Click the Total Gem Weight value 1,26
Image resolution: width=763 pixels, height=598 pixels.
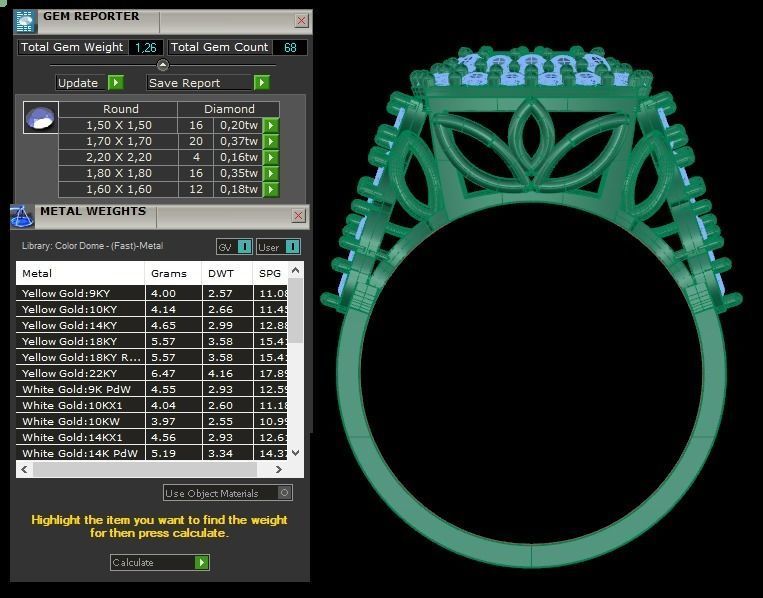145,48
